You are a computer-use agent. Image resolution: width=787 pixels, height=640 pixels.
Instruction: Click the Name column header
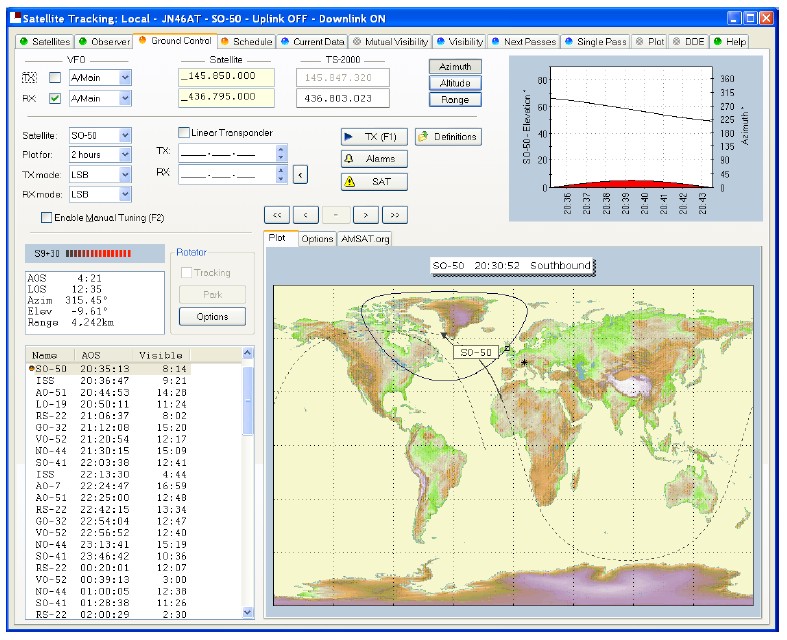pos(50,355)
